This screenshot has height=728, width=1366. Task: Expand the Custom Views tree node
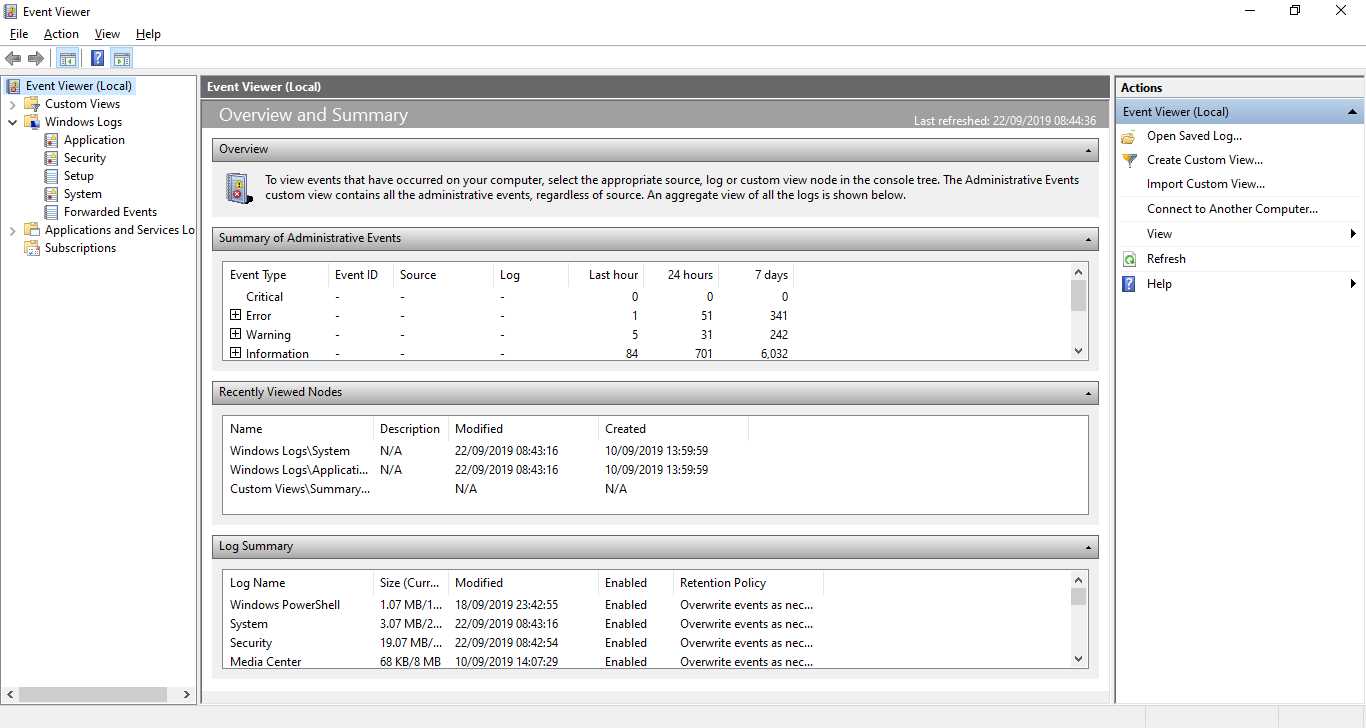tap(12, 104)
